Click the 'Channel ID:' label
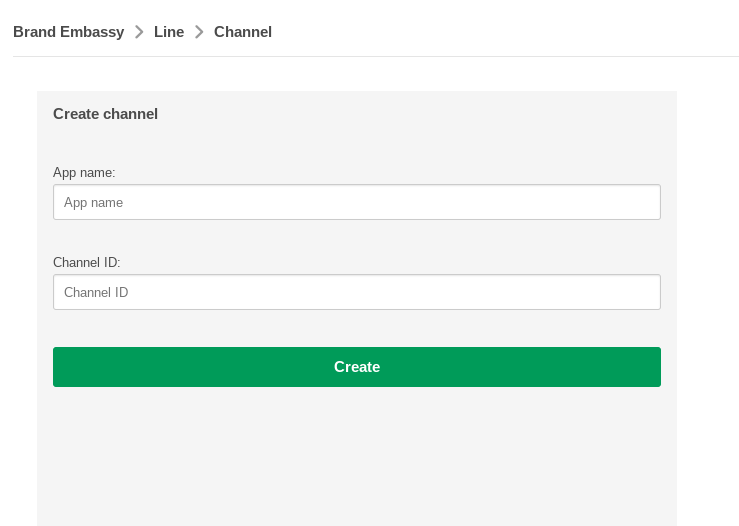Screen dimensions: 739x526 click(87, 263)
